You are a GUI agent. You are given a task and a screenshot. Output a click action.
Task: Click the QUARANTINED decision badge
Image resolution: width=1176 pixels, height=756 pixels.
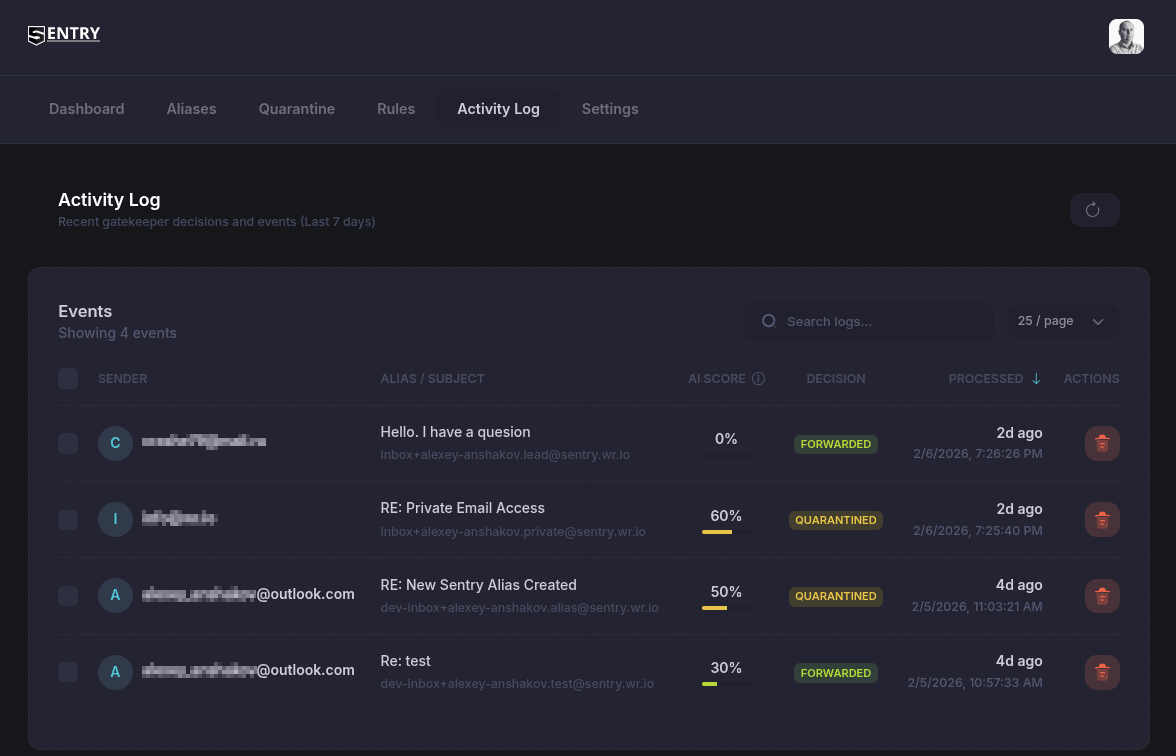(836, 520)
